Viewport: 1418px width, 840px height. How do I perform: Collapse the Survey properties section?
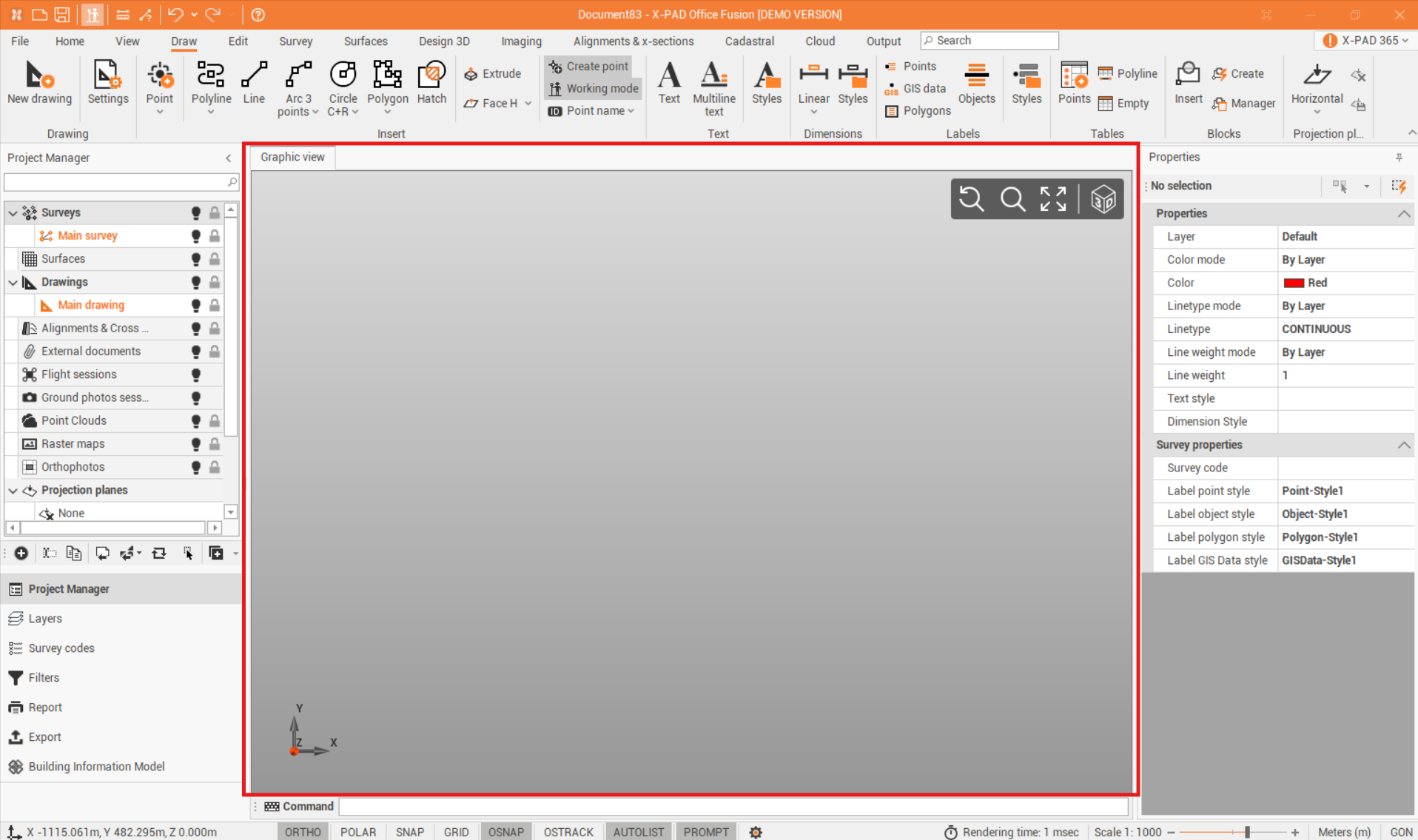[1403, 445]
